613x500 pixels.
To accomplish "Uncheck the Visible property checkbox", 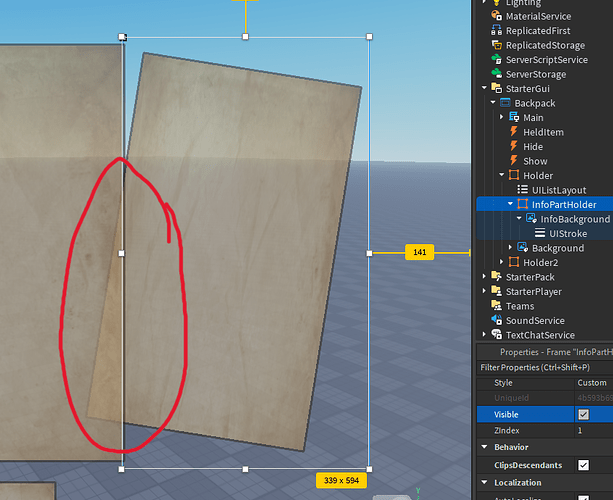I will (x=583, y=414).
